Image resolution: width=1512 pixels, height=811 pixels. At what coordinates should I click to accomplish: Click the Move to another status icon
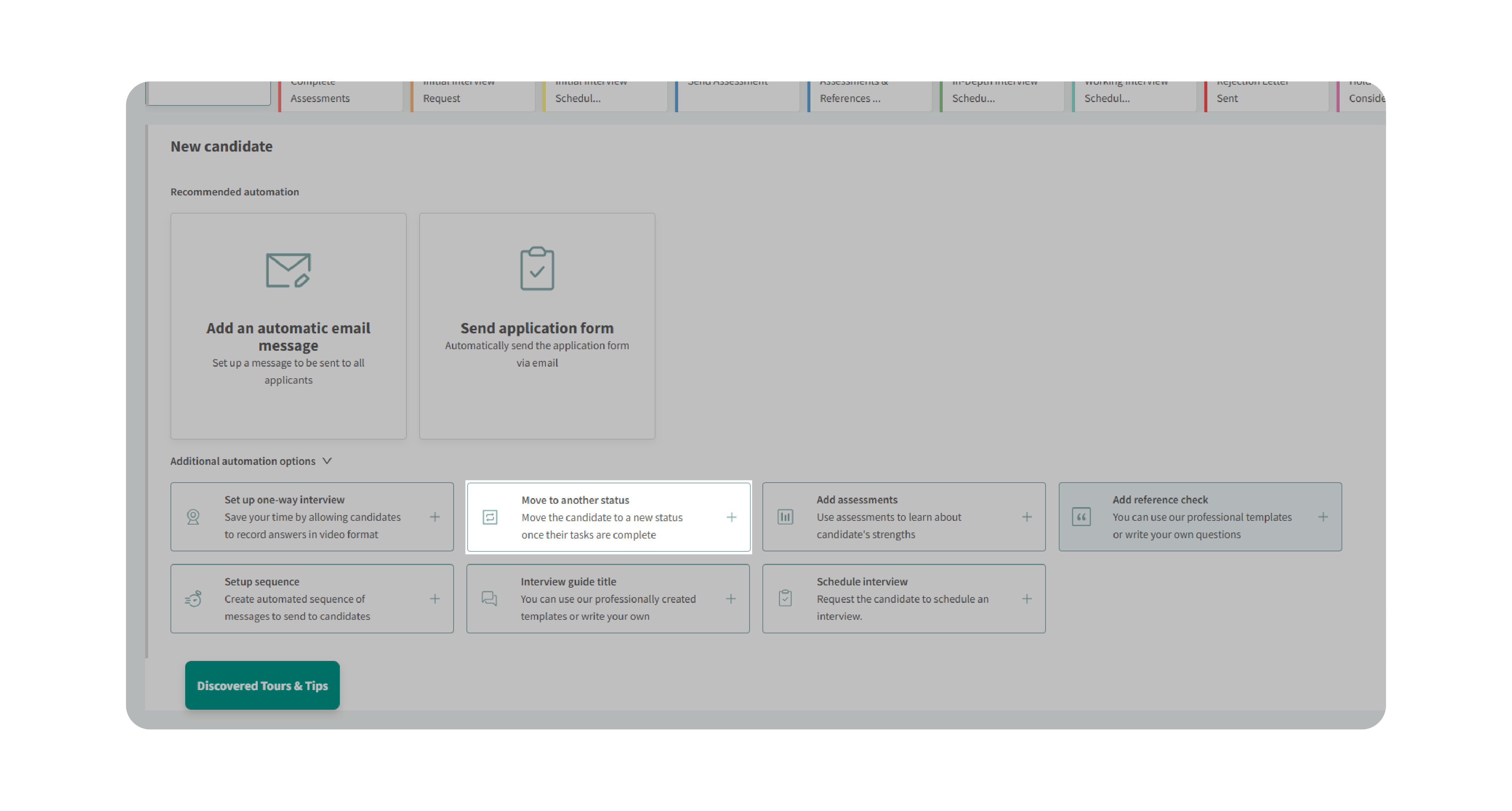490,517
